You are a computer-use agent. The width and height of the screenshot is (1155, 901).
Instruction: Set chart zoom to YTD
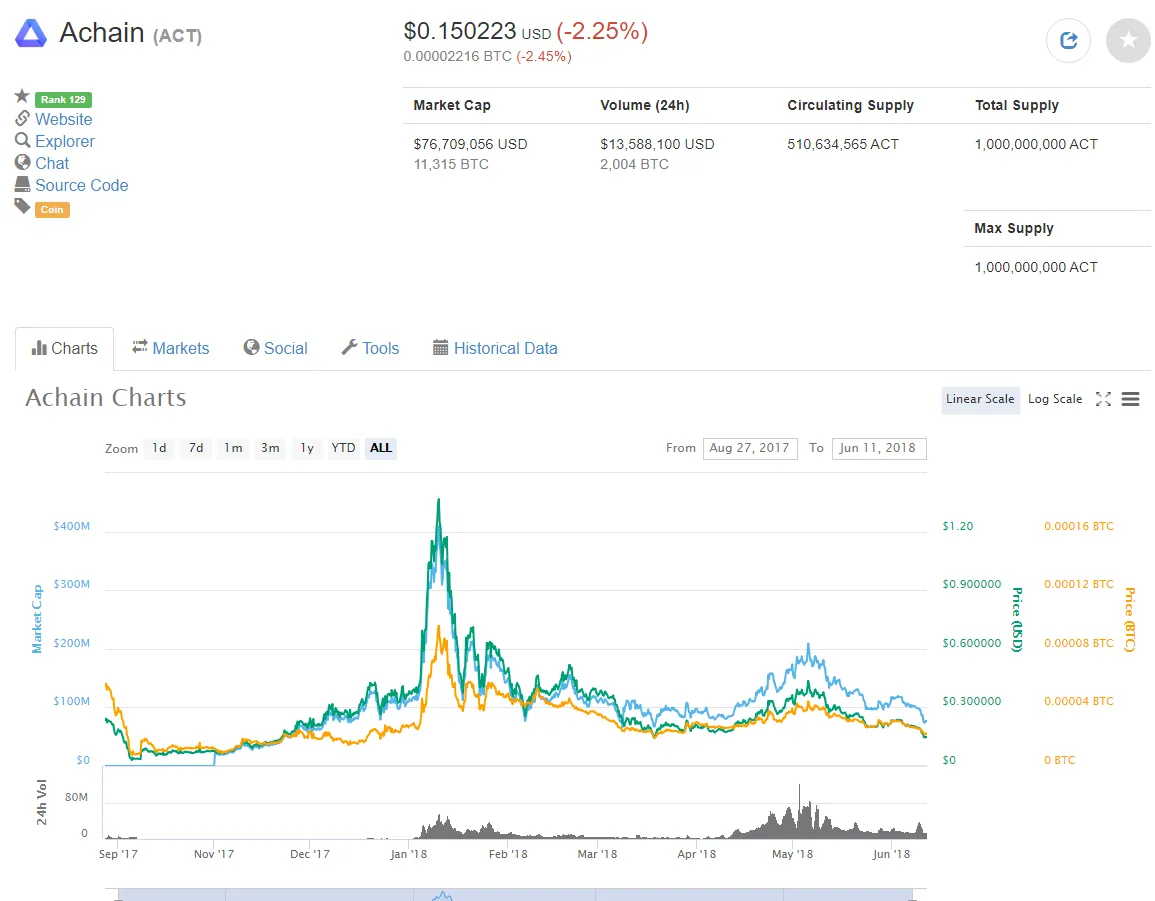coord(343,448)
